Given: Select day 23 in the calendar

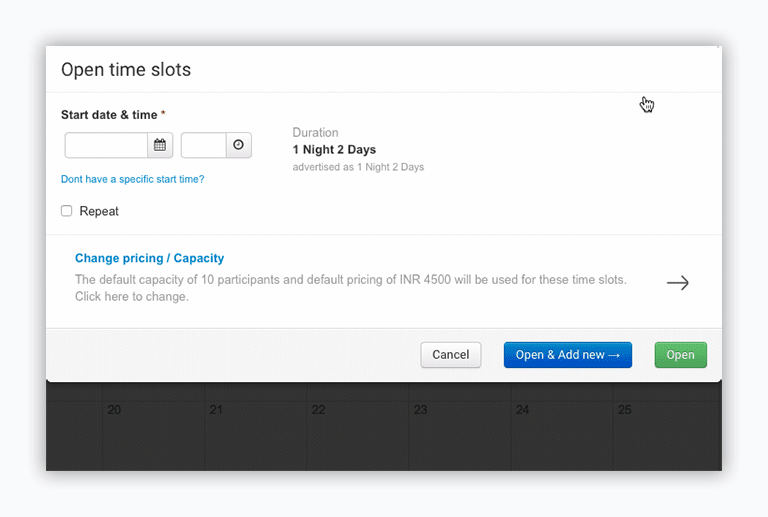Looking at the screenshot, I should (x=420, y=410).
